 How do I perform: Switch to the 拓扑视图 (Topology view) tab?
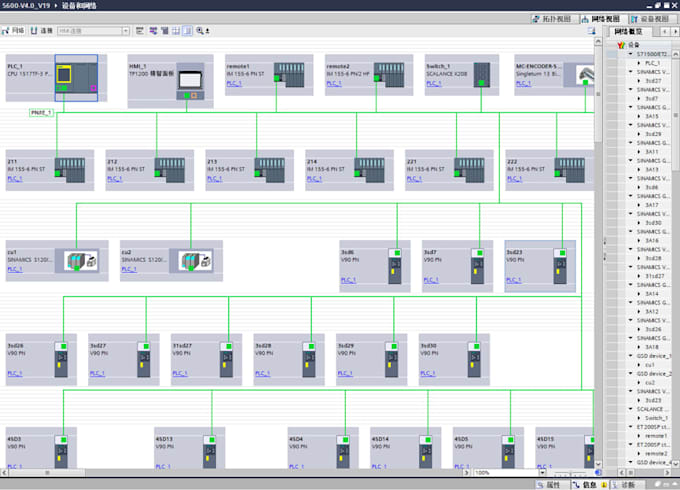[553, 19]
